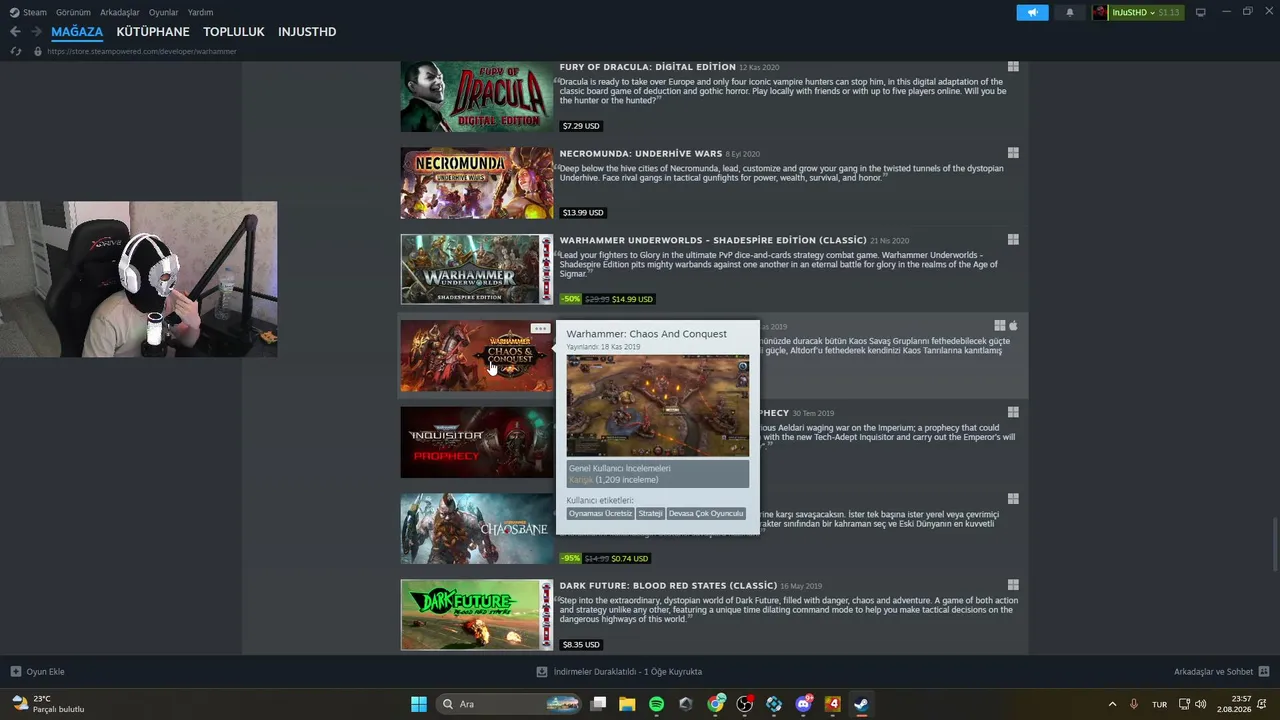Reload the store page

(15, 51)
